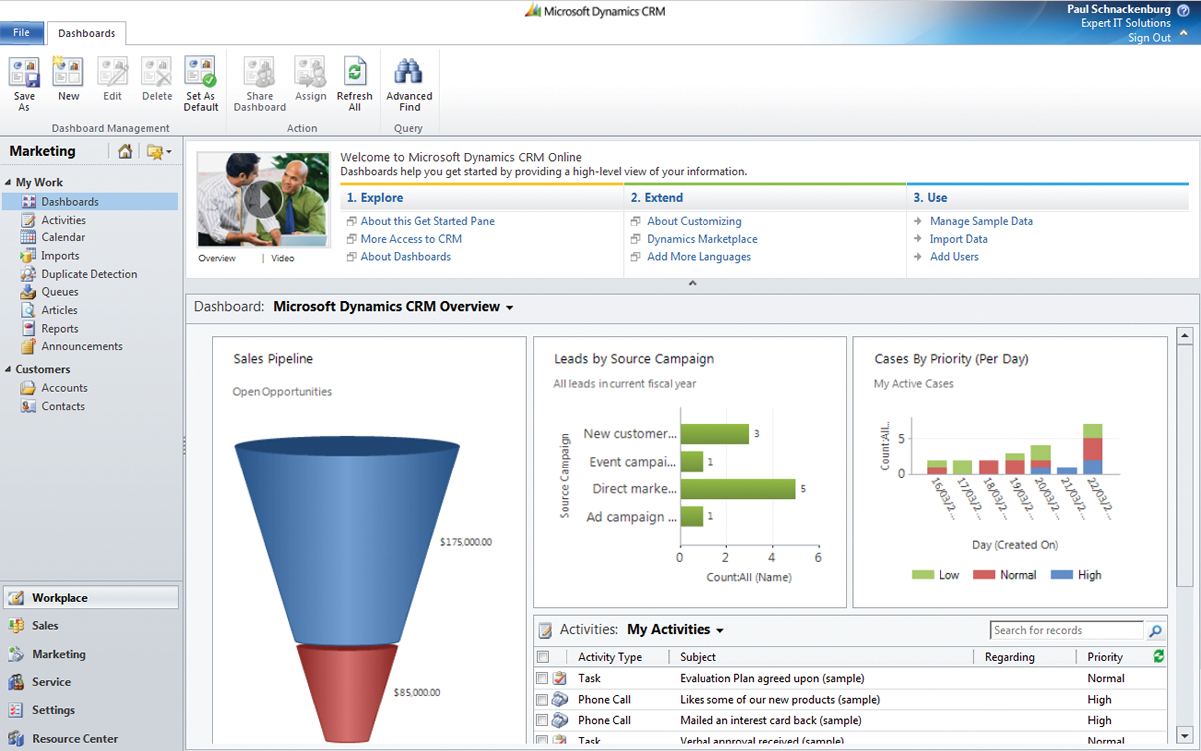The height and width of the screenshot is (751, 1201).
Task: Collapse the Customers section
Action: point(8,370)
